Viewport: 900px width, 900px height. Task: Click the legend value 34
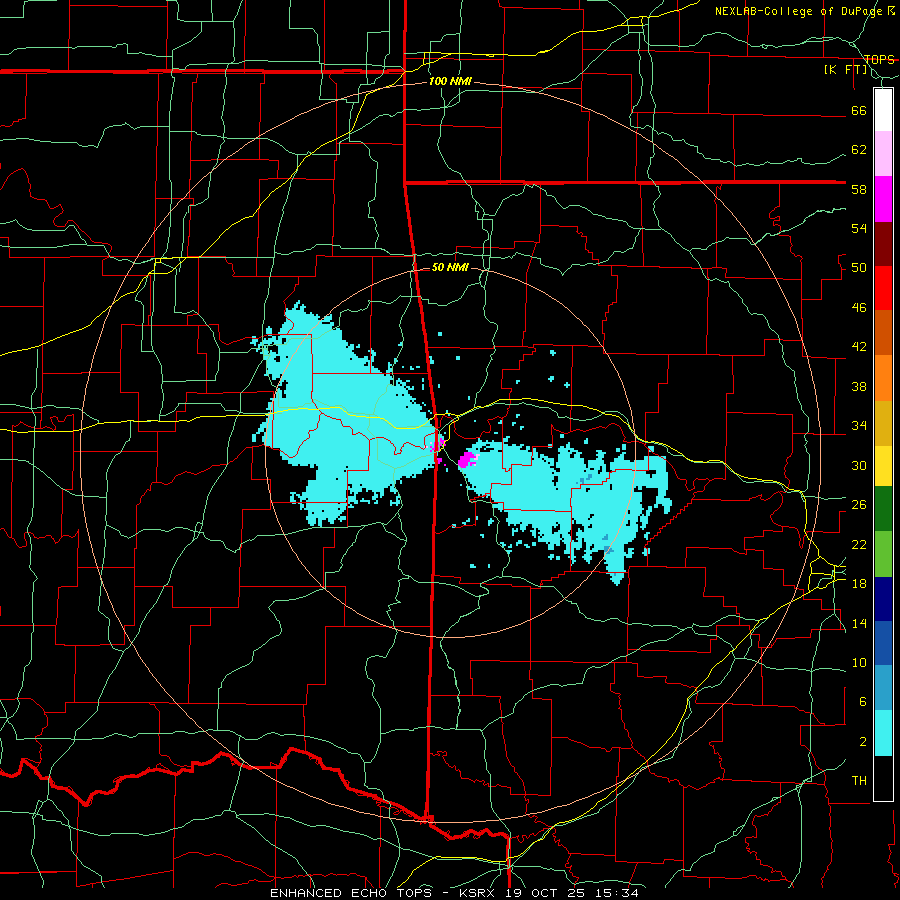859,426
